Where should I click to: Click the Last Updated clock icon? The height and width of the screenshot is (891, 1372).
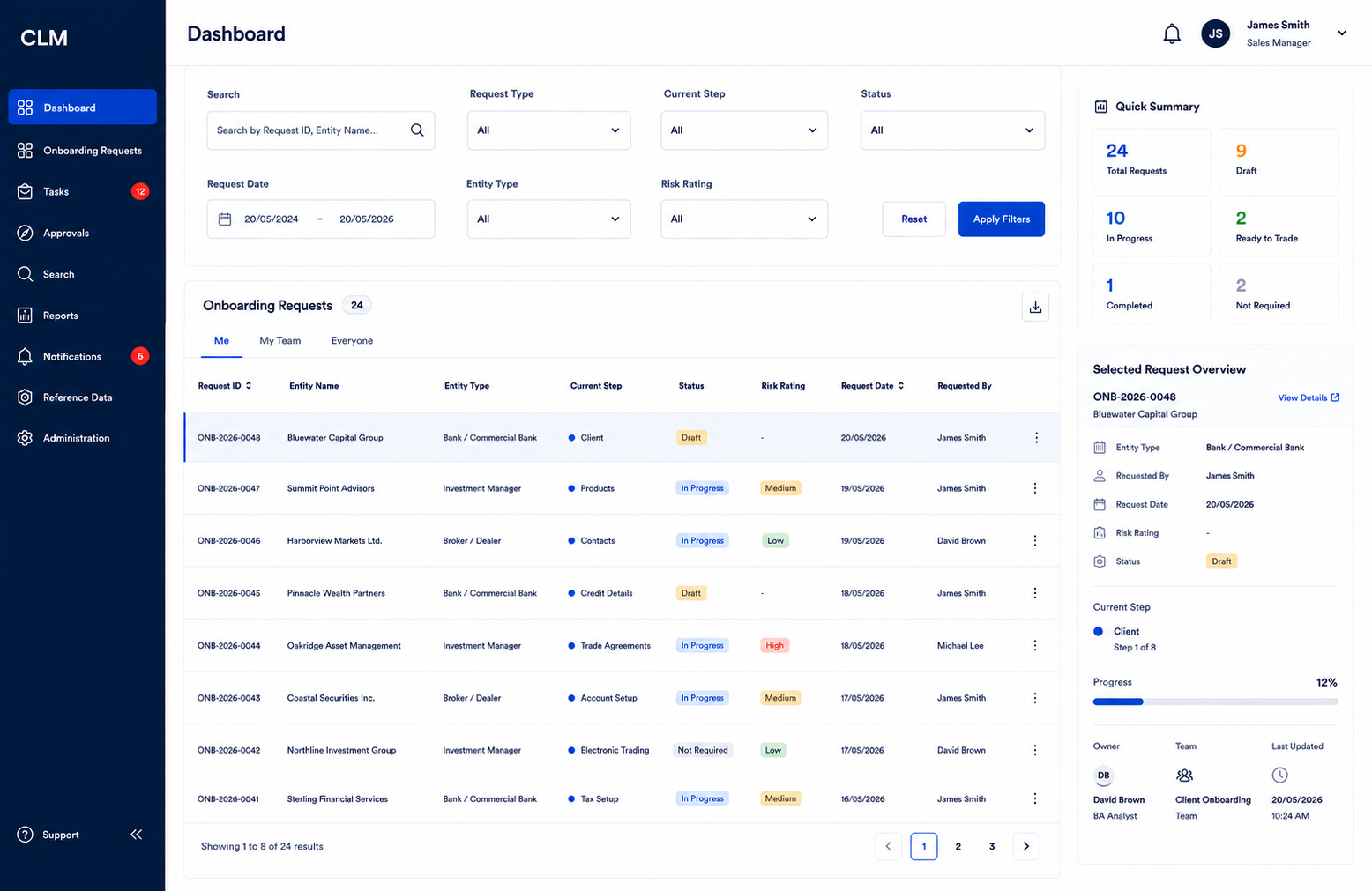point(1279,776)
